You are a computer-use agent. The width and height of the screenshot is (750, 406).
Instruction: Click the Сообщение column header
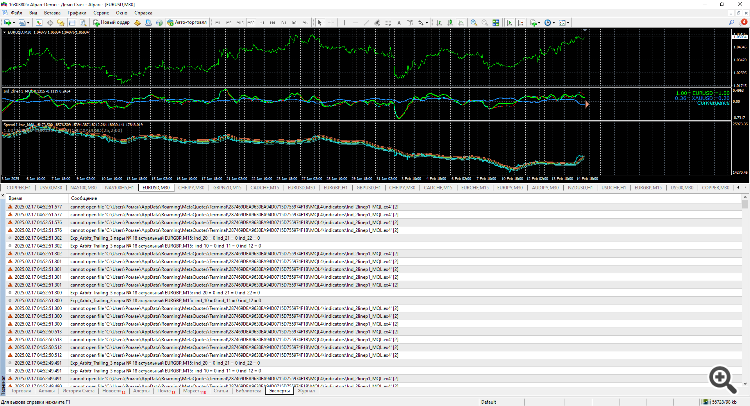tap(84, 199)
